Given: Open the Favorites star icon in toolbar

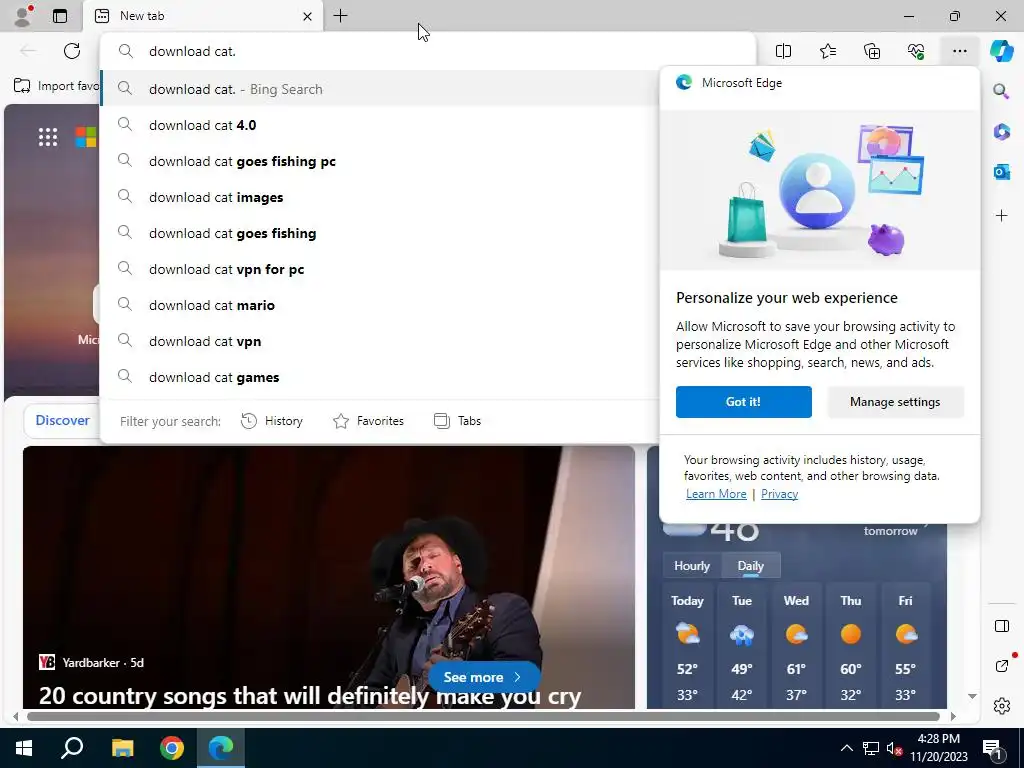Looking at the screenshot, I should point(827,51).
